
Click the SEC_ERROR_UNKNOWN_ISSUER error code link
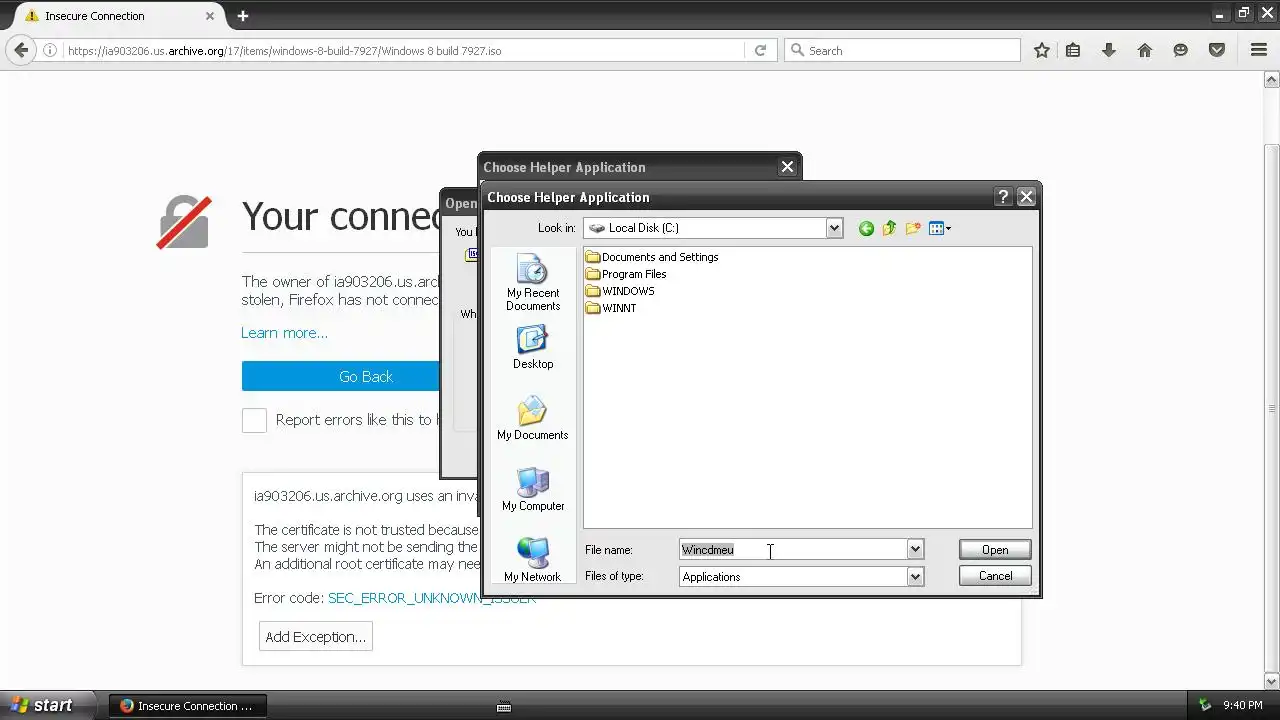[432, 598]
